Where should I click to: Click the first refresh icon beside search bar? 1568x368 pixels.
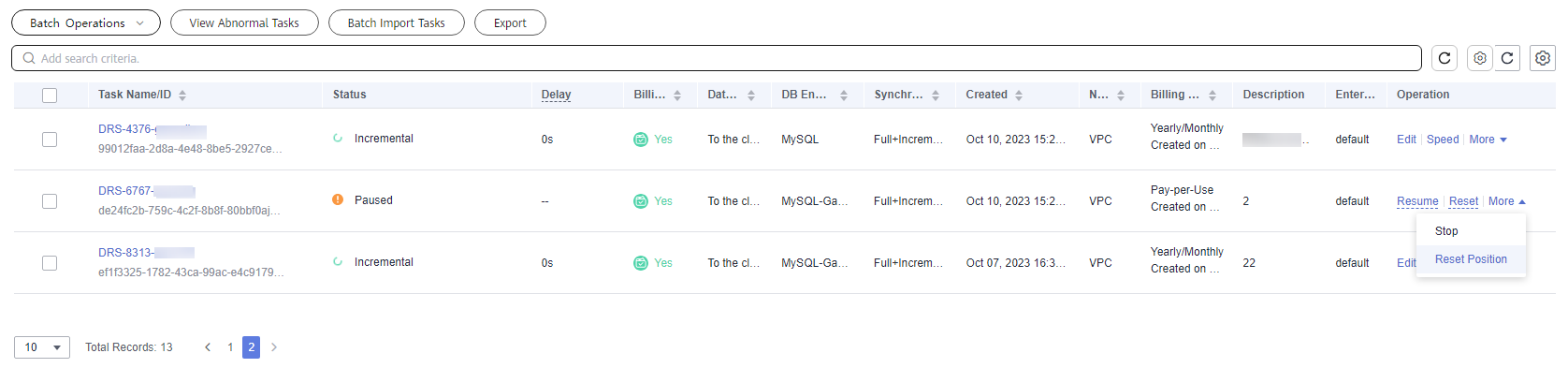pyautogui.click(x=1445, y=58)
